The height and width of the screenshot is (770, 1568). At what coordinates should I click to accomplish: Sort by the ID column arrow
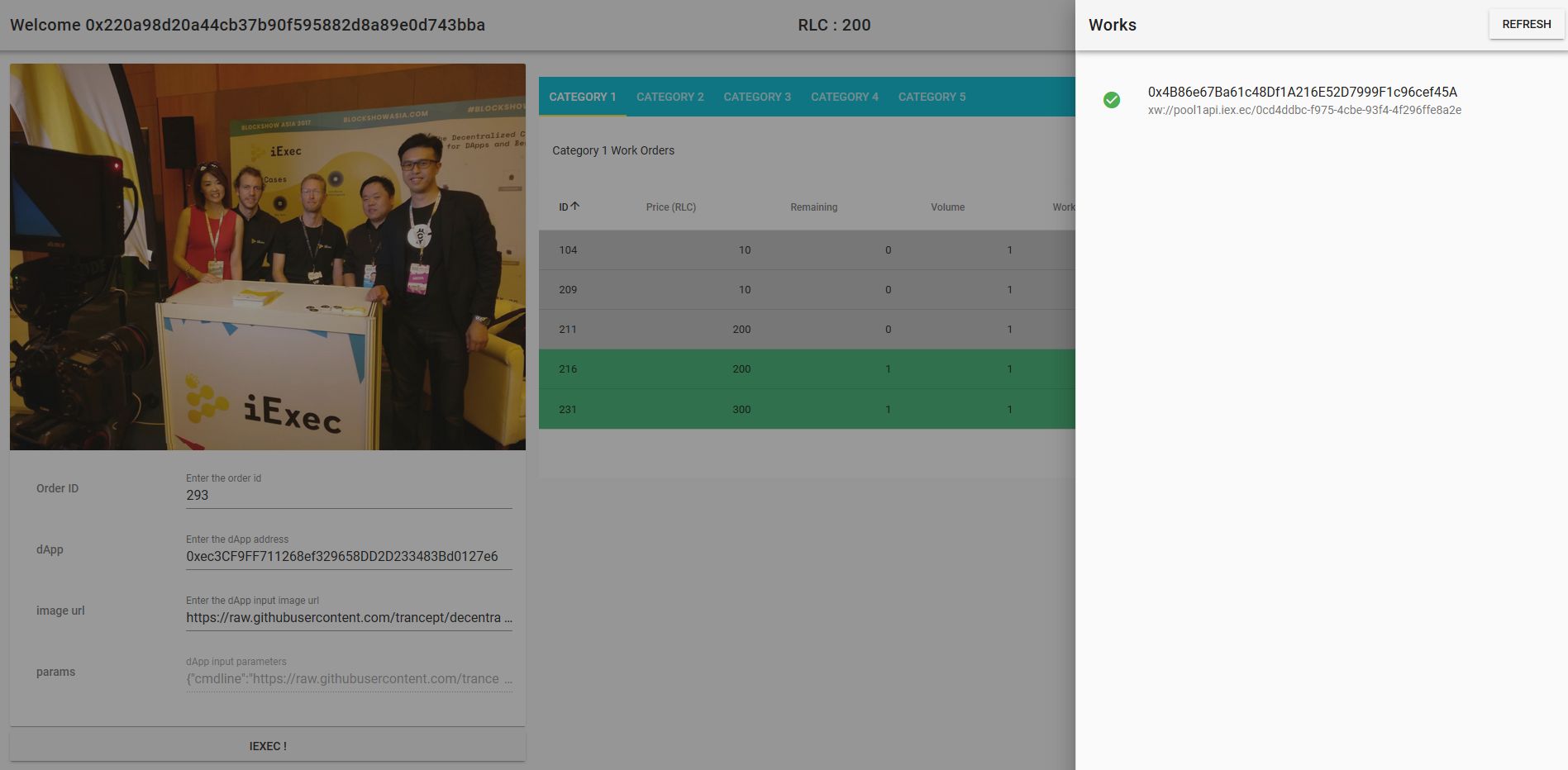click(574, 206)
